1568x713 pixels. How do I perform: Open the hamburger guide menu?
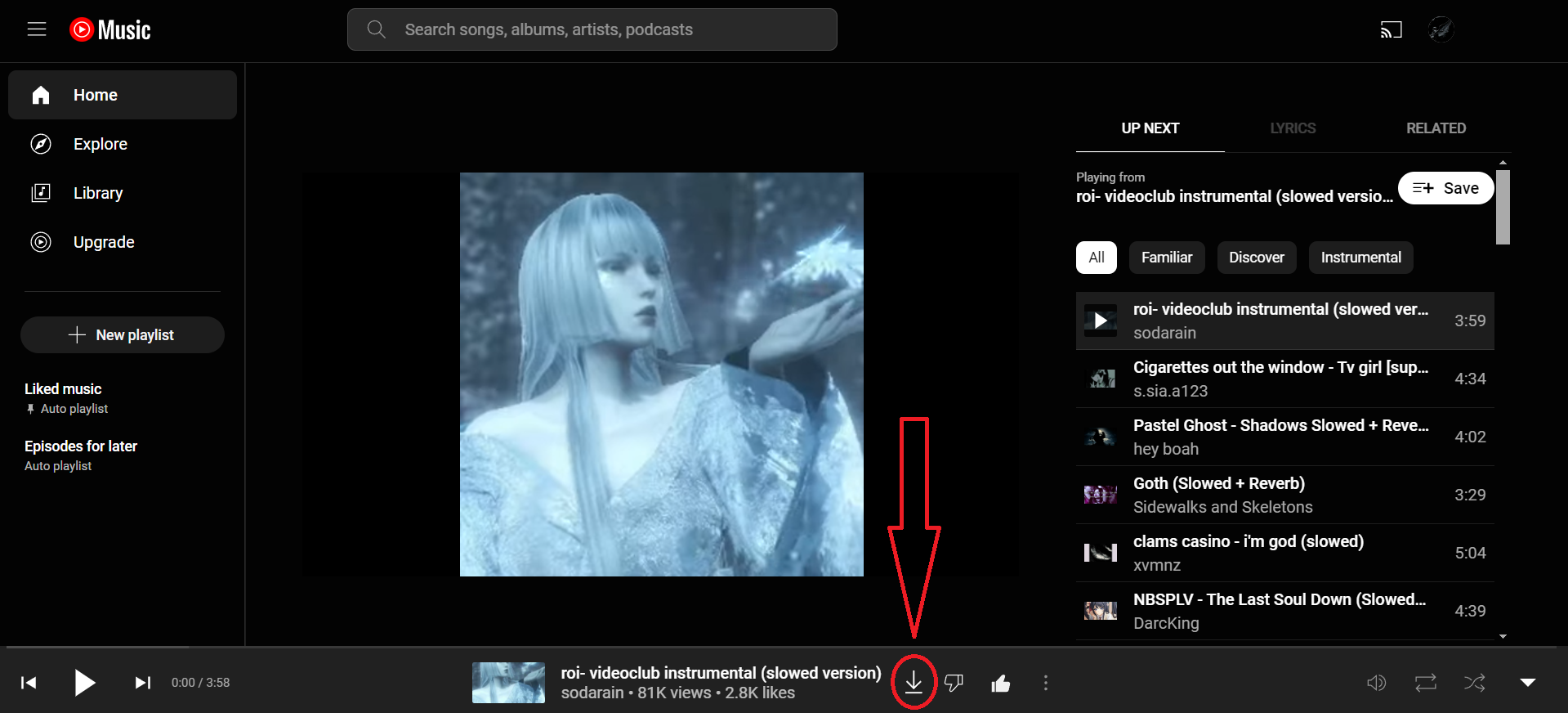pos(37,29)
